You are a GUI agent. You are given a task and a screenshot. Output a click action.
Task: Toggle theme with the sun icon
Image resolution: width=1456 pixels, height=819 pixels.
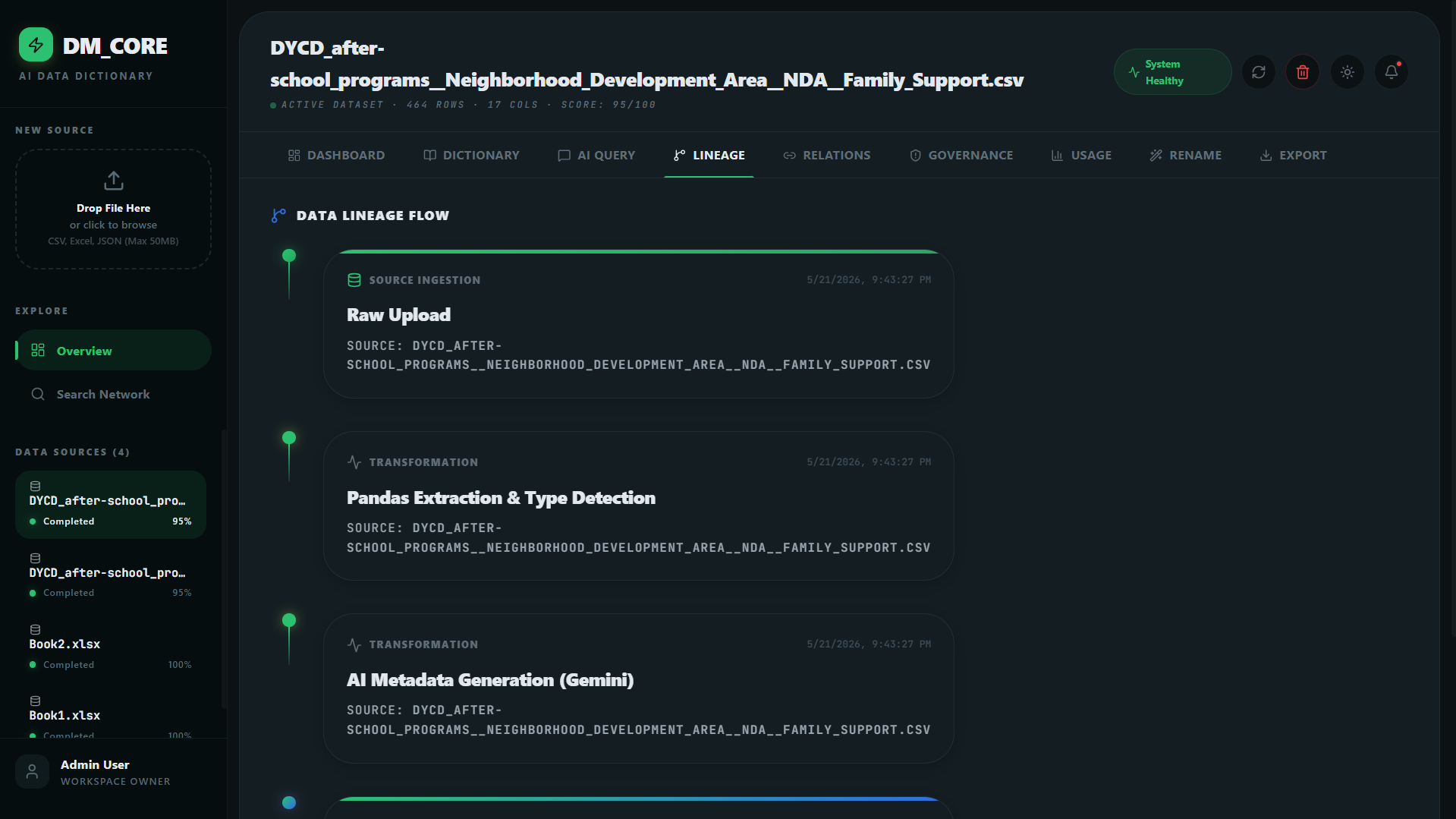pos(1348,72)
